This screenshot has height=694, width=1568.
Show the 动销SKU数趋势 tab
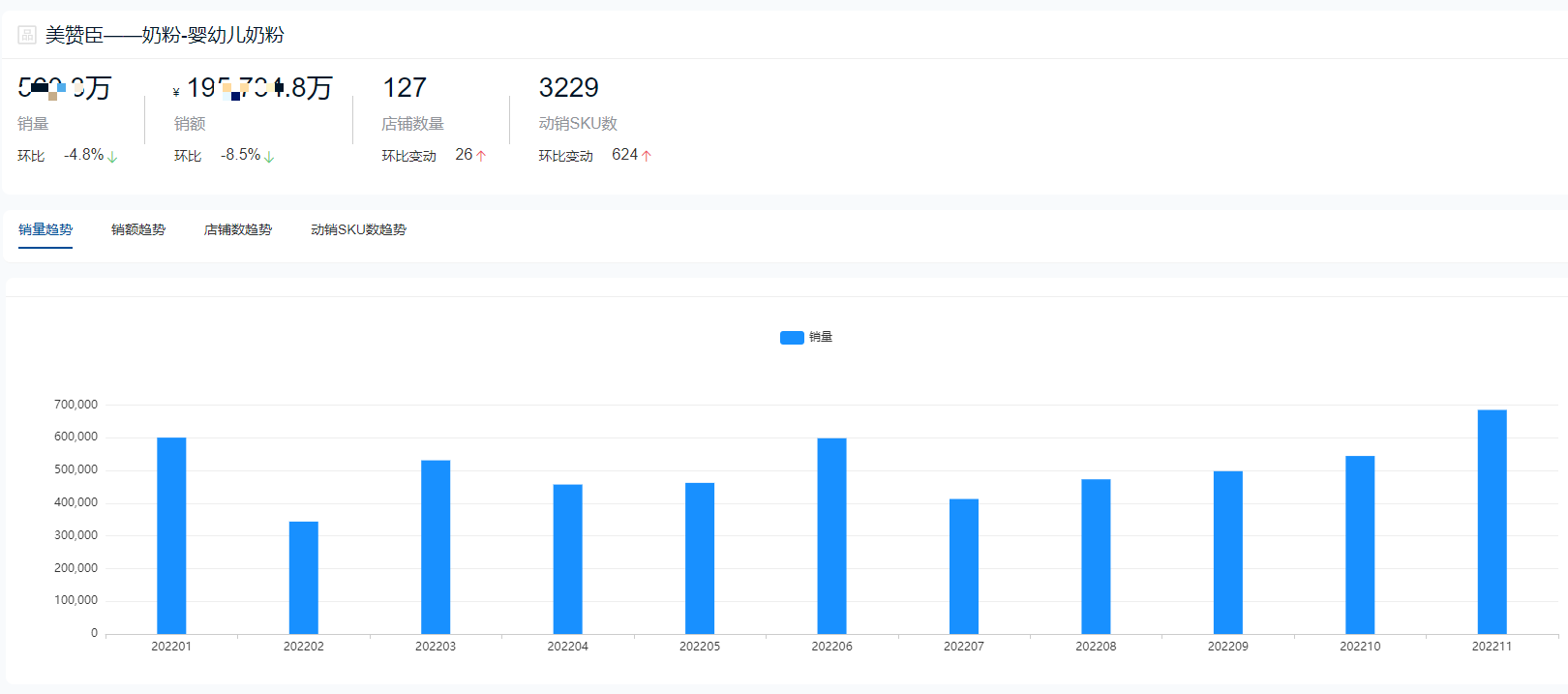coord(358,229)
